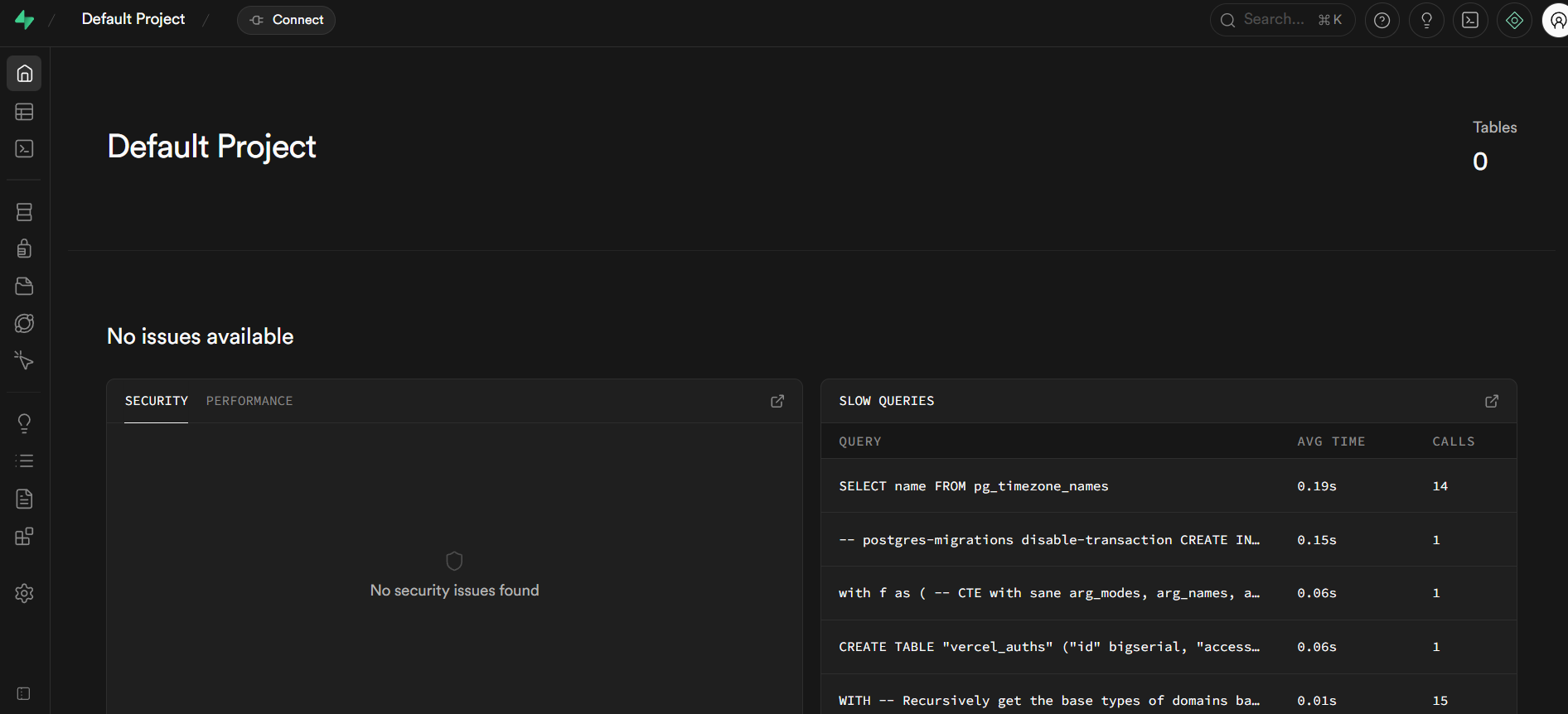Focus the Search field in the top bar
This screenshot has width=1568, height=714.
(1282, 20)
